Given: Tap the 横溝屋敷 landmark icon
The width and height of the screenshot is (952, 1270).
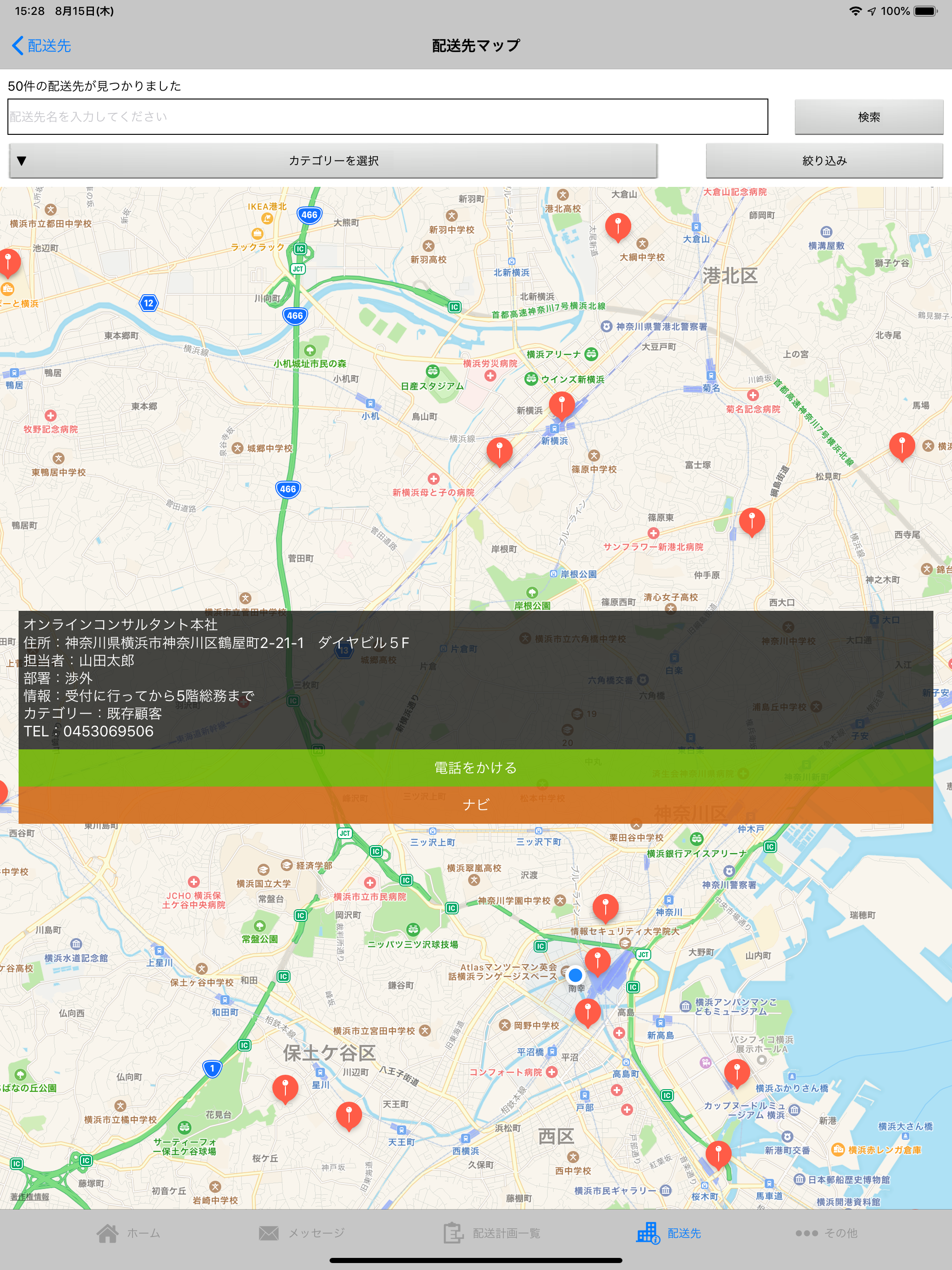Looking at the screenshot, I should coord(826,232).
